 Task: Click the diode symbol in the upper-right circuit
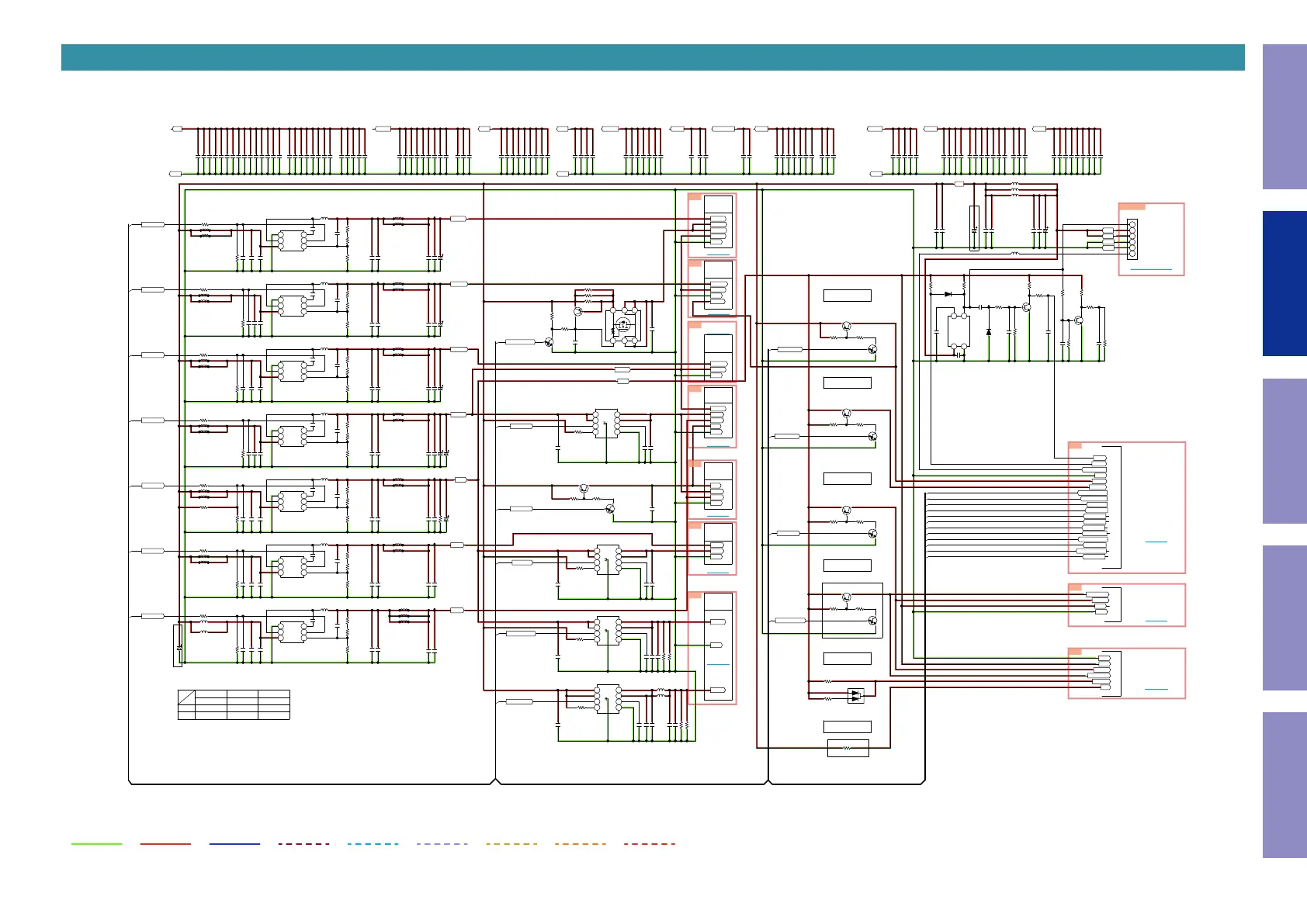[948, 294]
